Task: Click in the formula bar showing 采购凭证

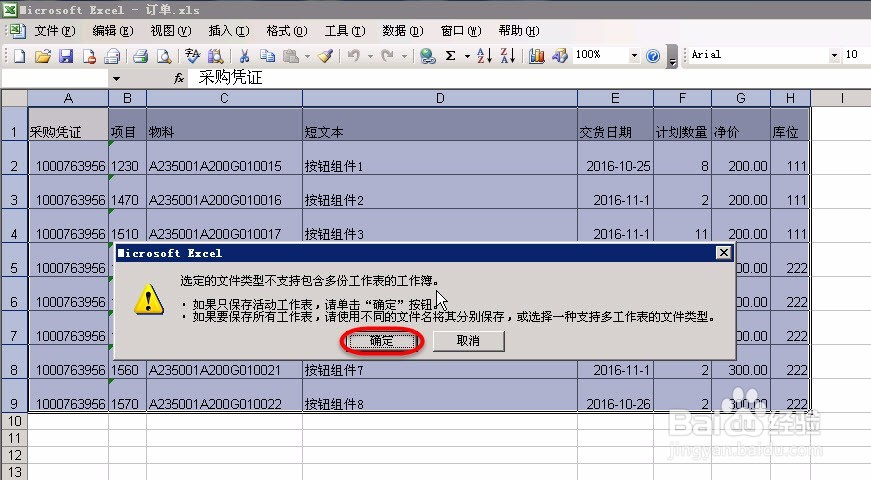Action: coord(528,78)
